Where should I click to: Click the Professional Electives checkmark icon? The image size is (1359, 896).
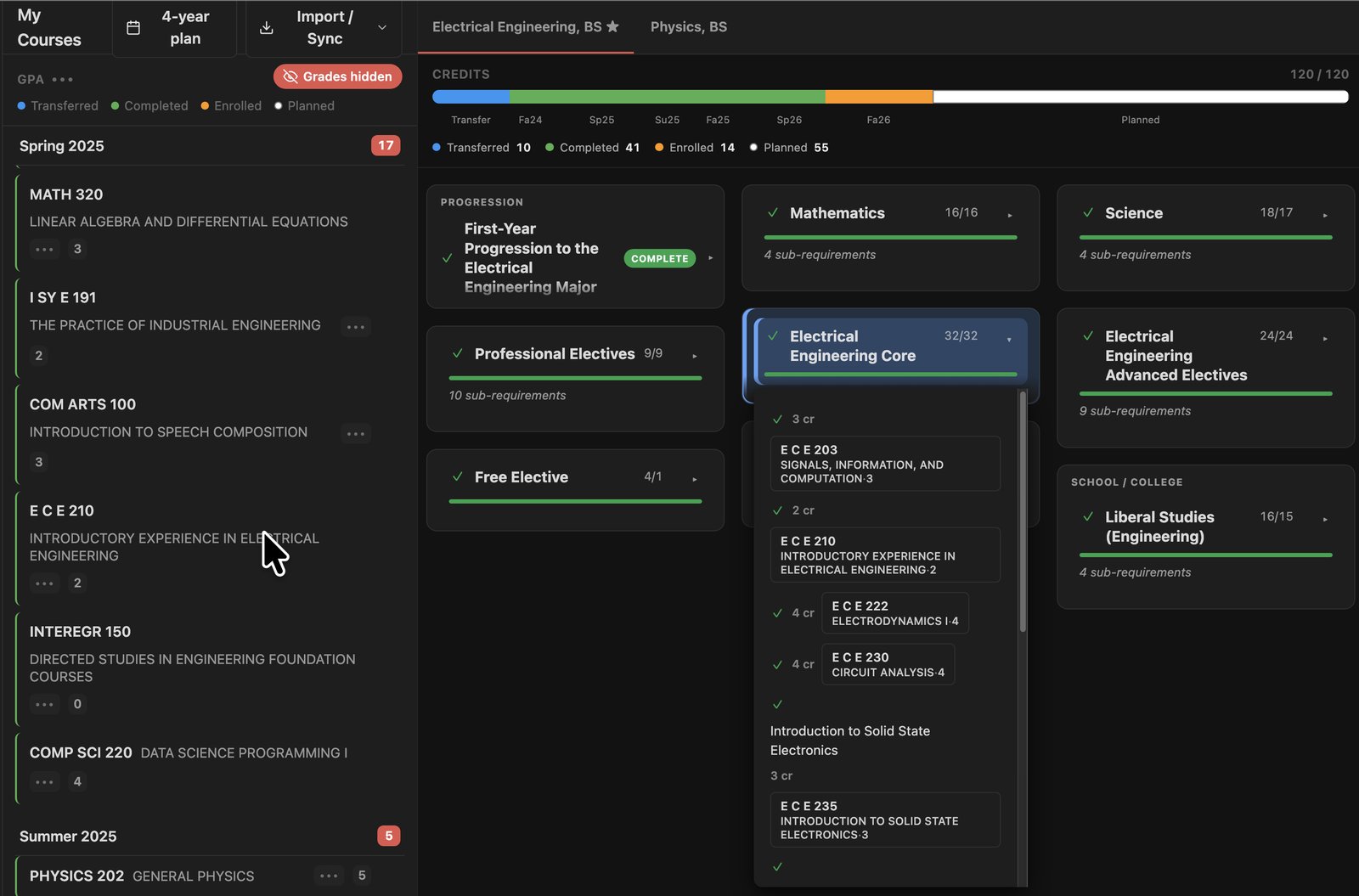(458, 353)
